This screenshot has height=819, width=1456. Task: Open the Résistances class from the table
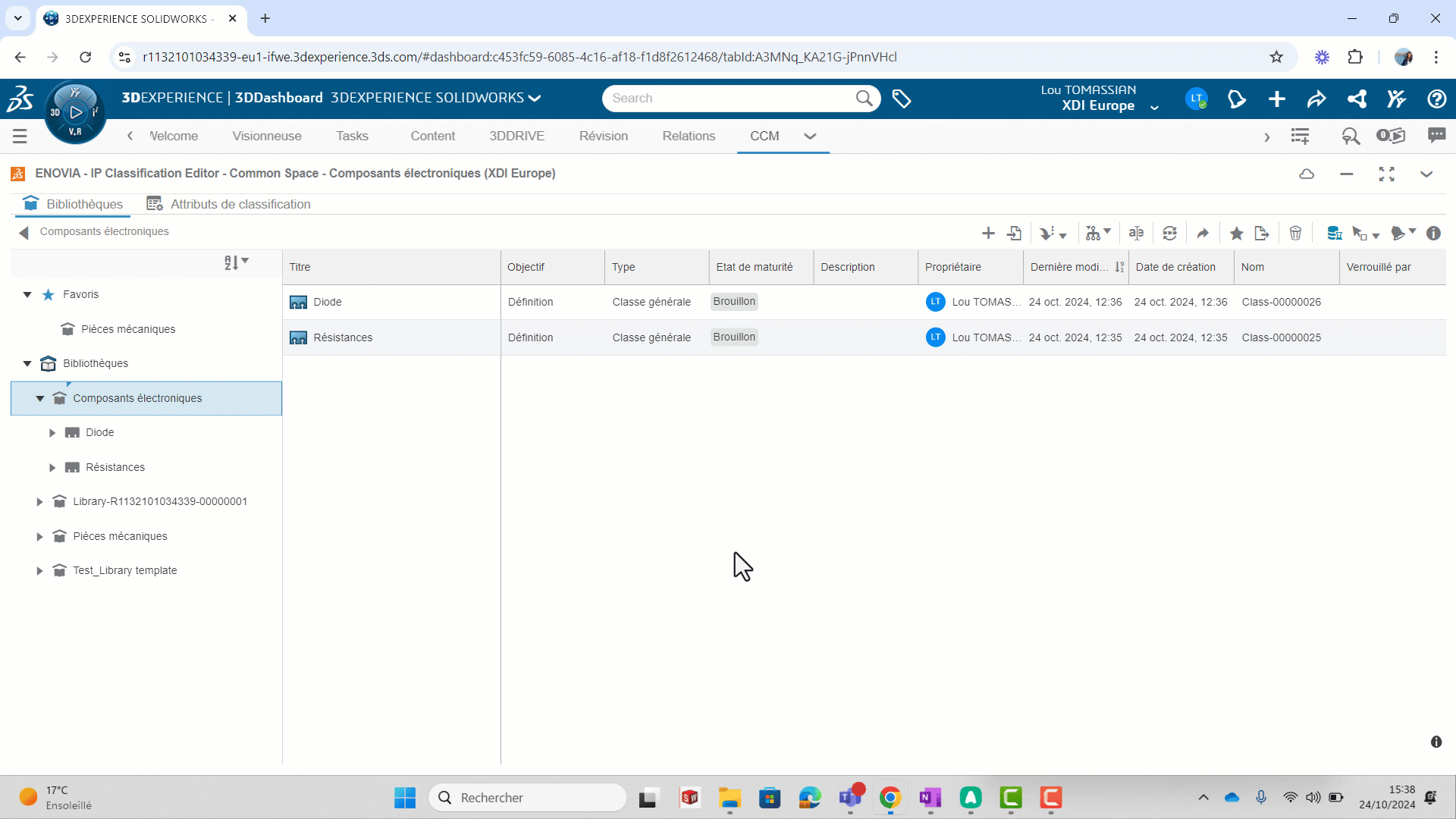[344, 337]
